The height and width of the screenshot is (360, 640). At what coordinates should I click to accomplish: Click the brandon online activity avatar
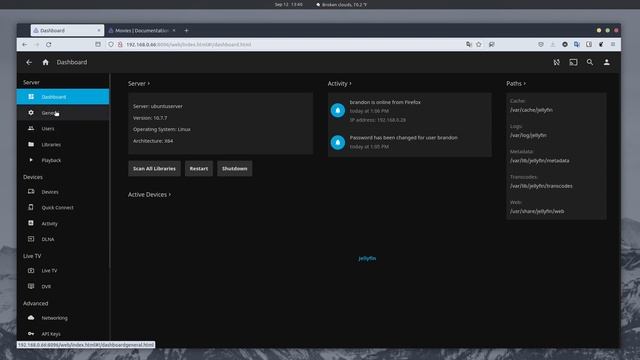click(x=338, y=110)
